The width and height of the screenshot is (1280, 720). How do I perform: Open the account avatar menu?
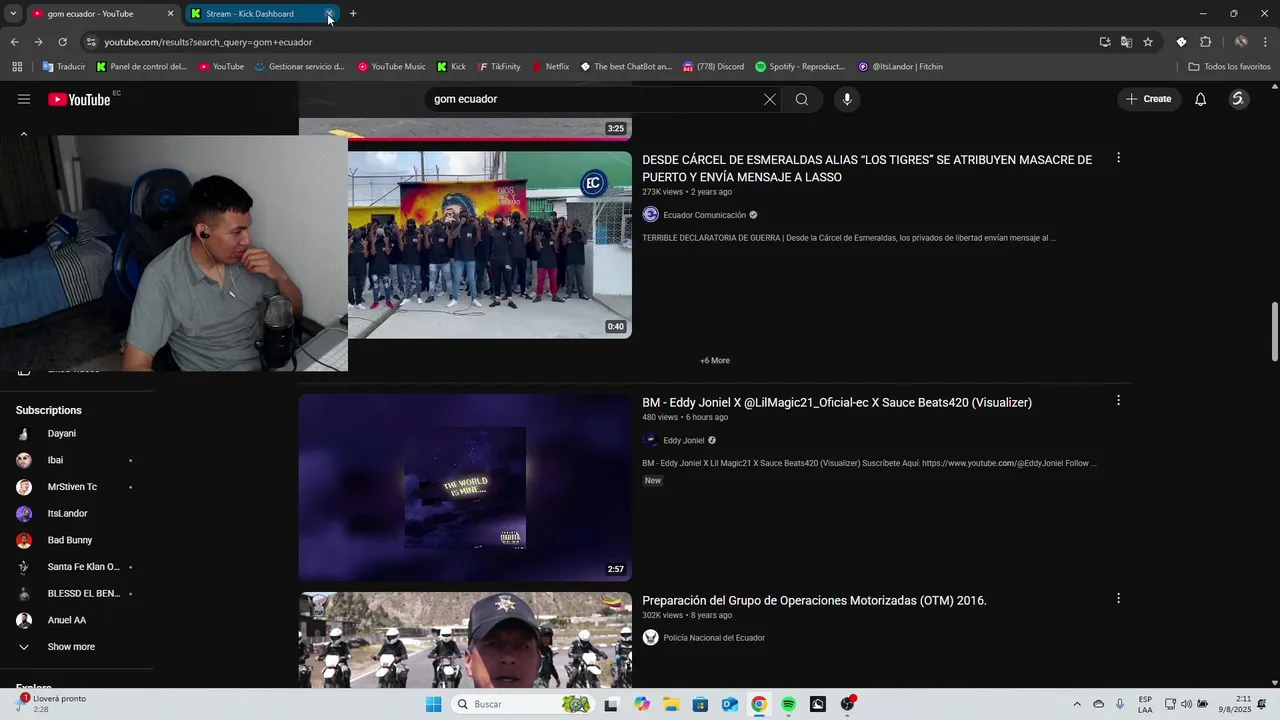tap(1238, 99)
